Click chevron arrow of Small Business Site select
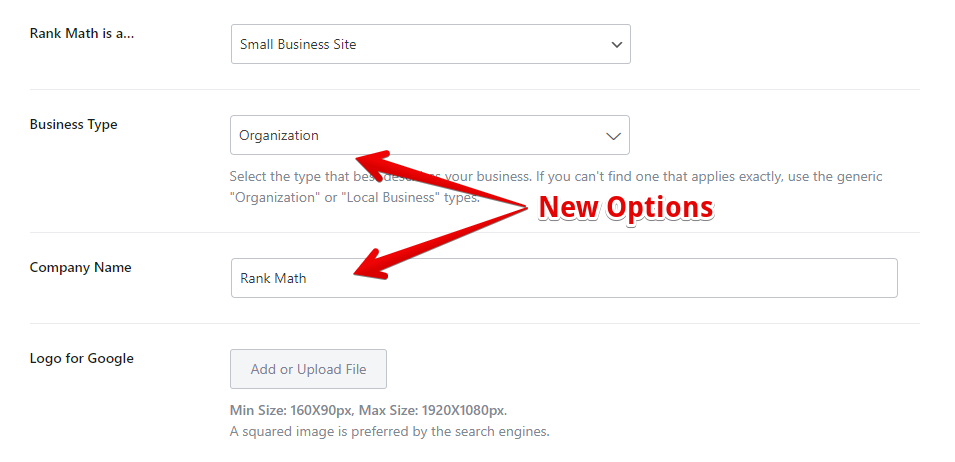 point(616,44)
